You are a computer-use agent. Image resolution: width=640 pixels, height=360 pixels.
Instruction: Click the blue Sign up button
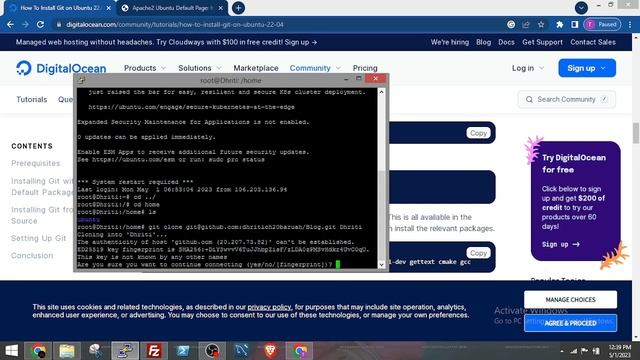[x=587, y=68]
